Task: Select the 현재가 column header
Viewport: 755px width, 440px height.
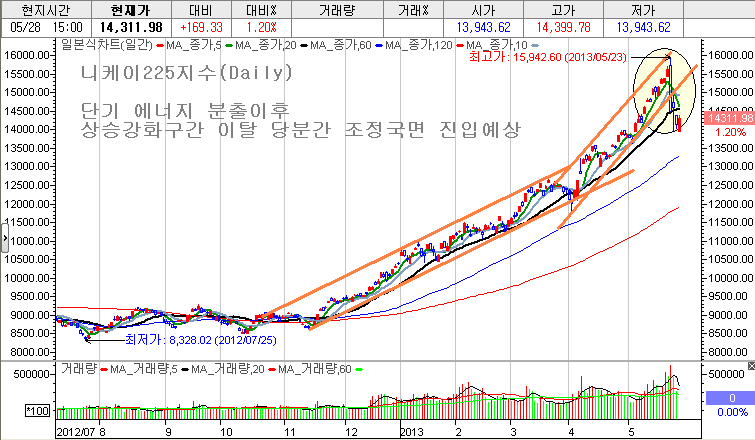Action: pos(130,10)
